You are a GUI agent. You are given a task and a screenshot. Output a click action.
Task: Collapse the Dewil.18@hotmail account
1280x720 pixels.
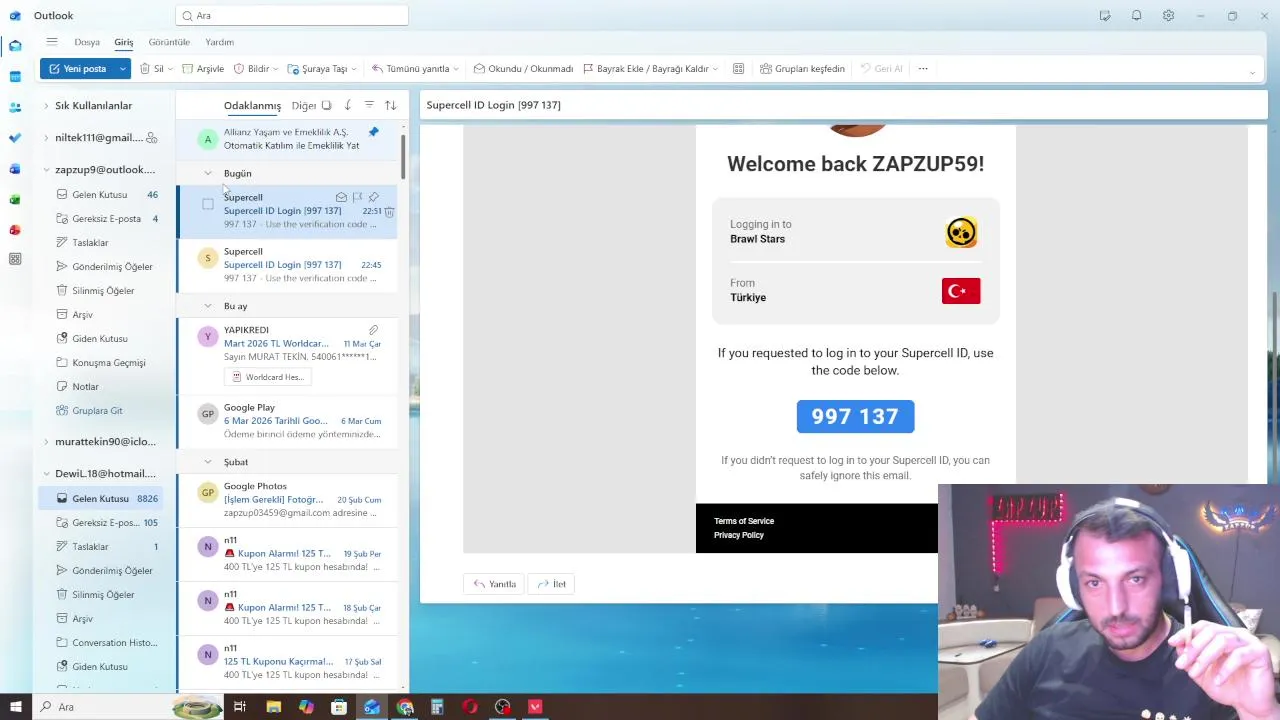click(46, 474)
